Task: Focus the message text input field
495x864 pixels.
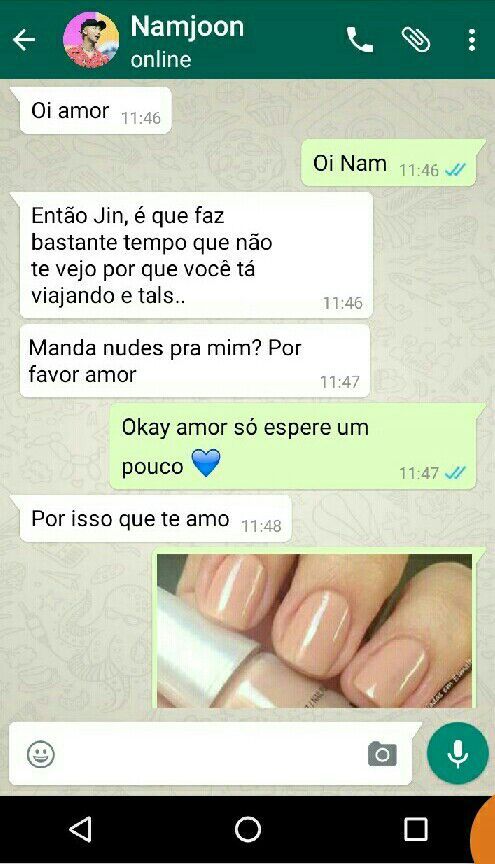Action: tap(211, 754)
